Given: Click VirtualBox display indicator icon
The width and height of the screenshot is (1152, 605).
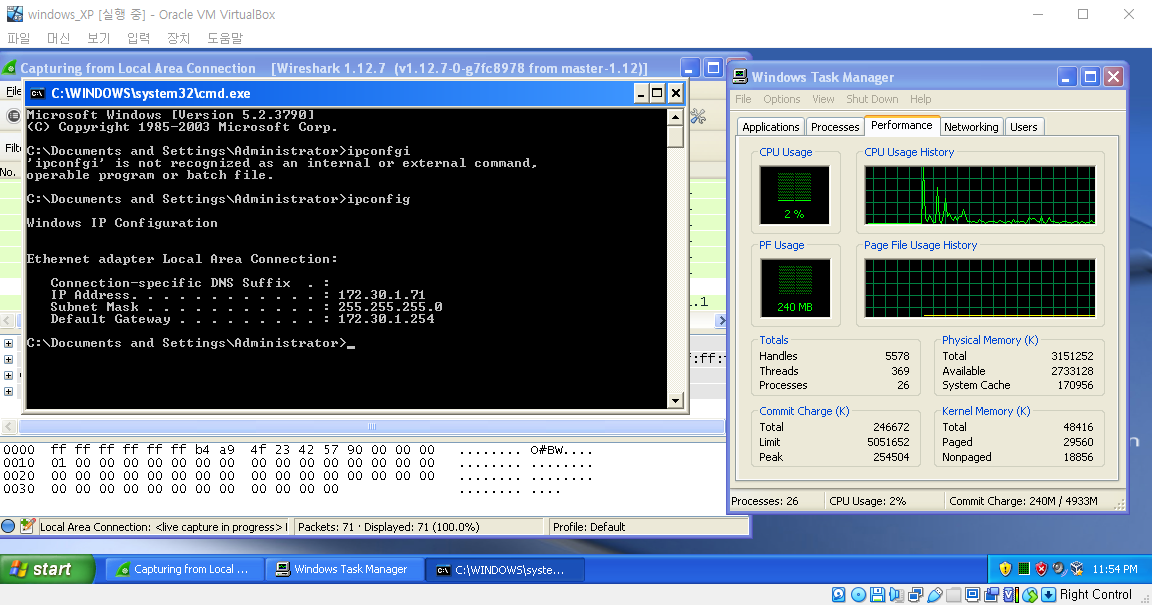Looking at the screenshot, I should [973, 595].
